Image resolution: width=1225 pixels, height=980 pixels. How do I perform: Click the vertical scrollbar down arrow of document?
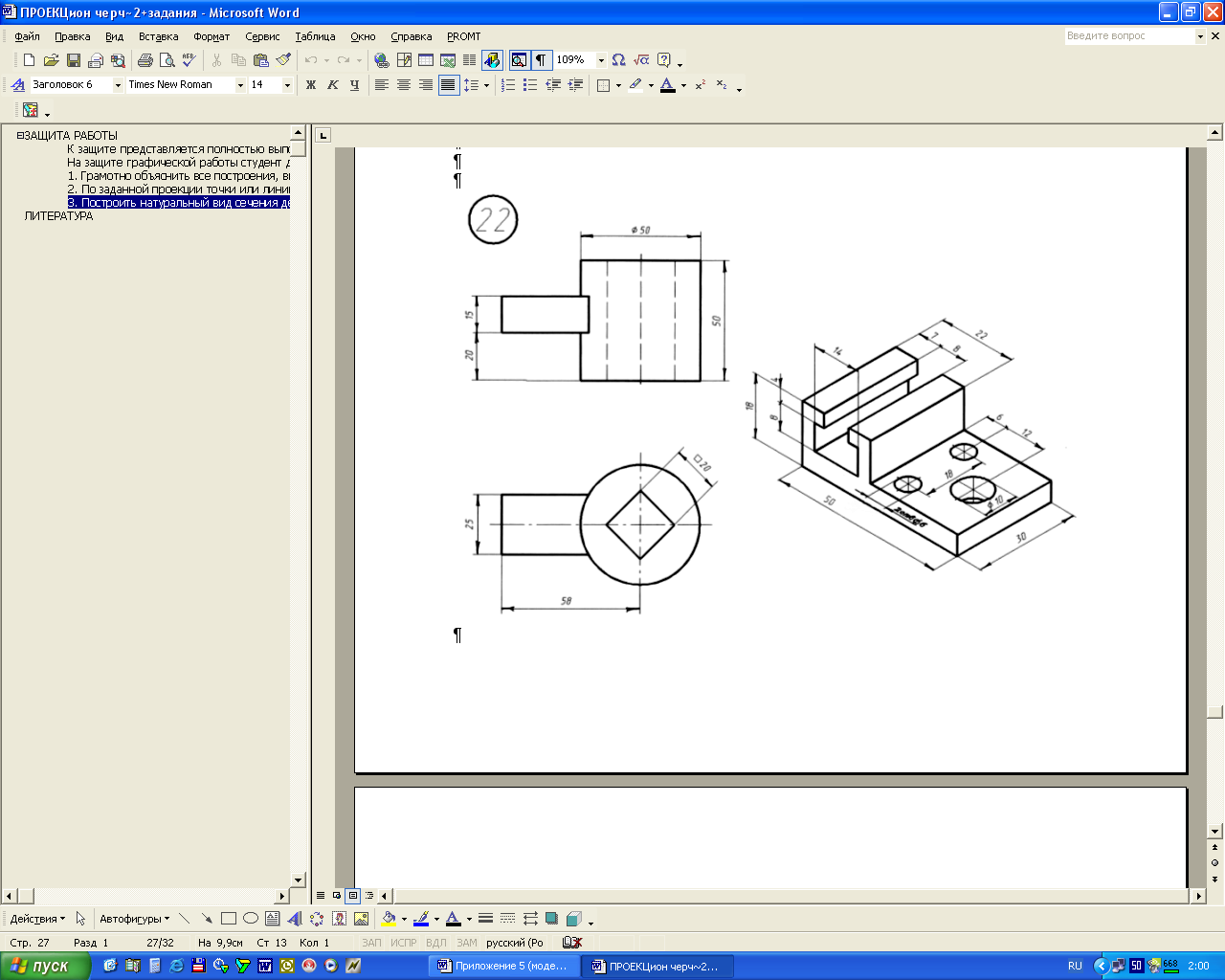tap(1215, 831)
